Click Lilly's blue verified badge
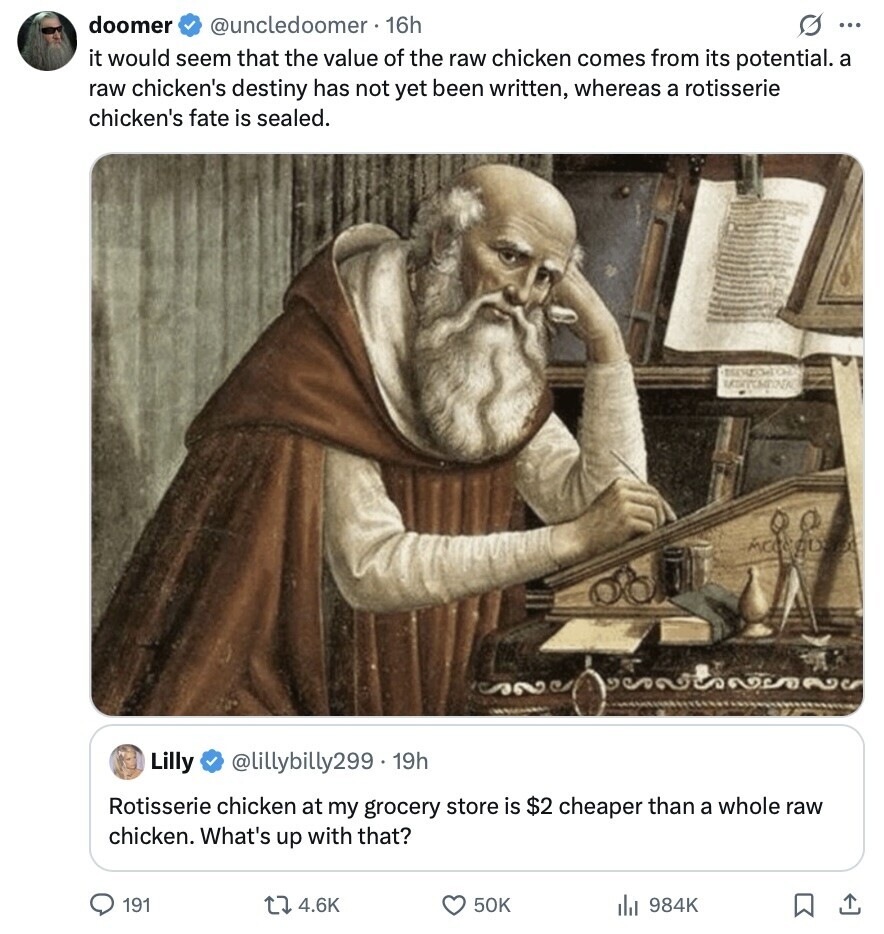The image size is (884, 934). coord(213,761)
